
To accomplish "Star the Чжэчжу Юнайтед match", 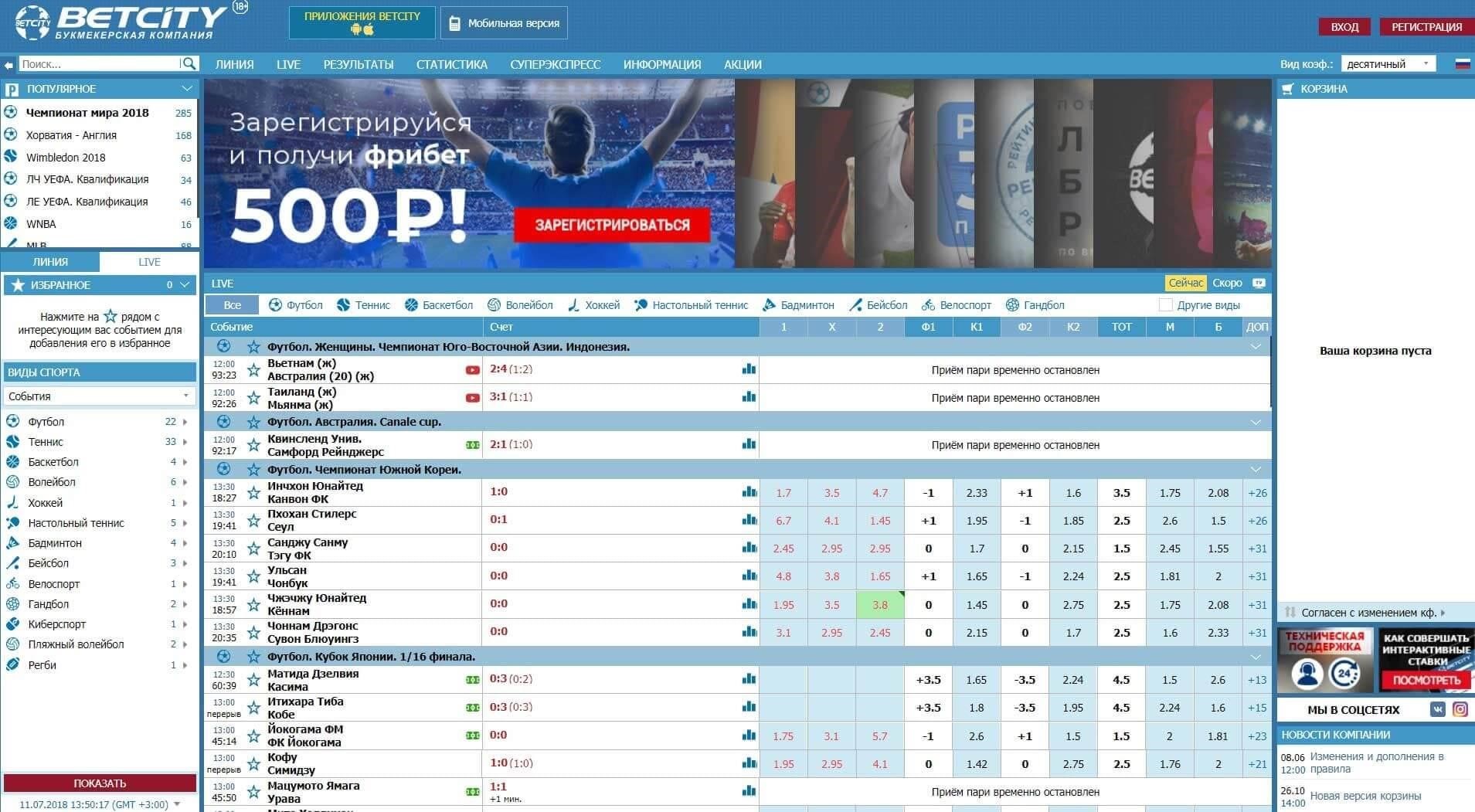I will [253, 605].
